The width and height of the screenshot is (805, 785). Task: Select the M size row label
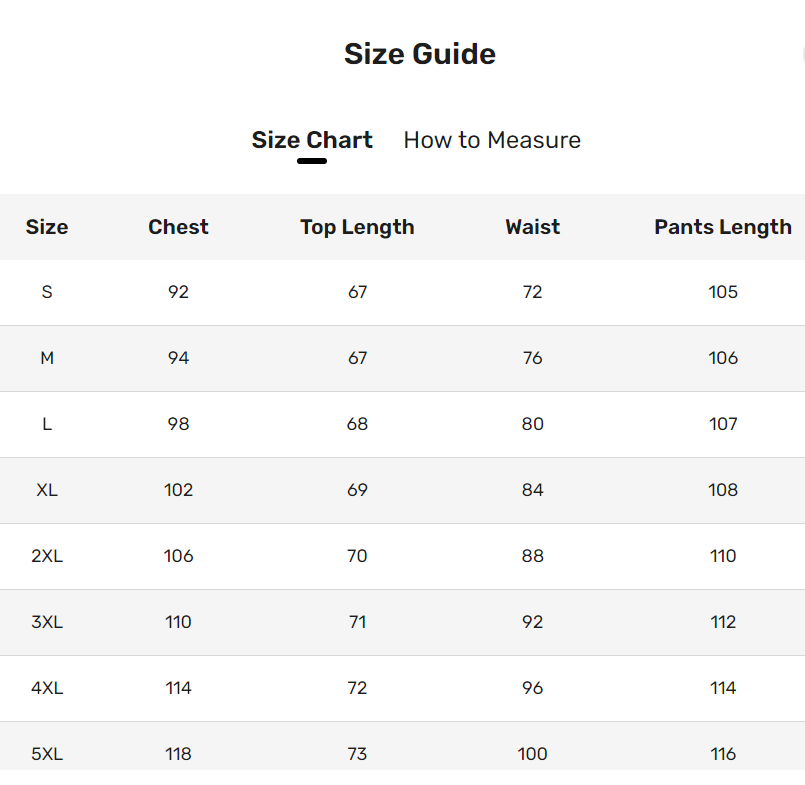[x=47, y=358]
